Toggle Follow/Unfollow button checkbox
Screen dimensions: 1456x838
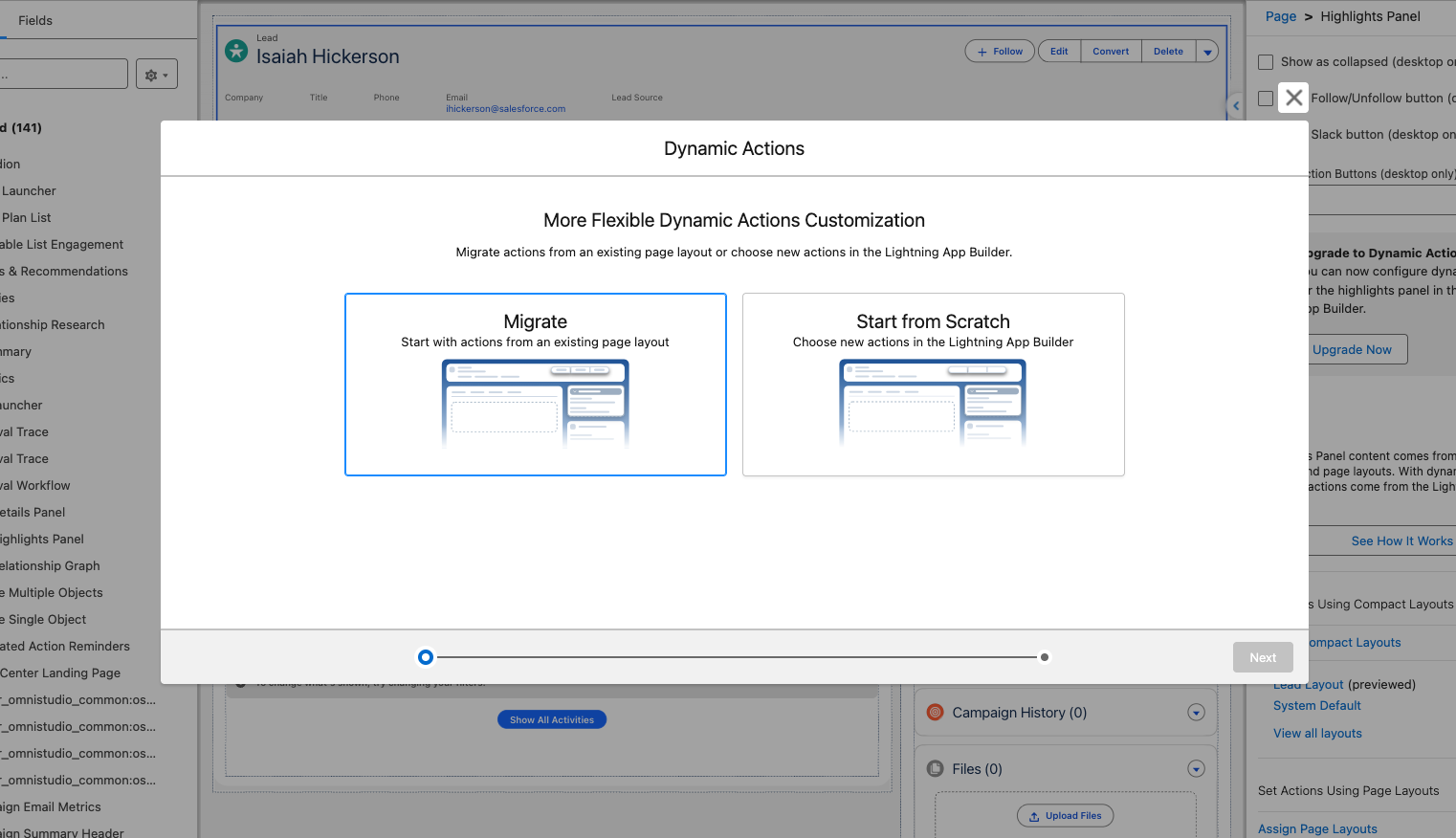click(1266, 99)
